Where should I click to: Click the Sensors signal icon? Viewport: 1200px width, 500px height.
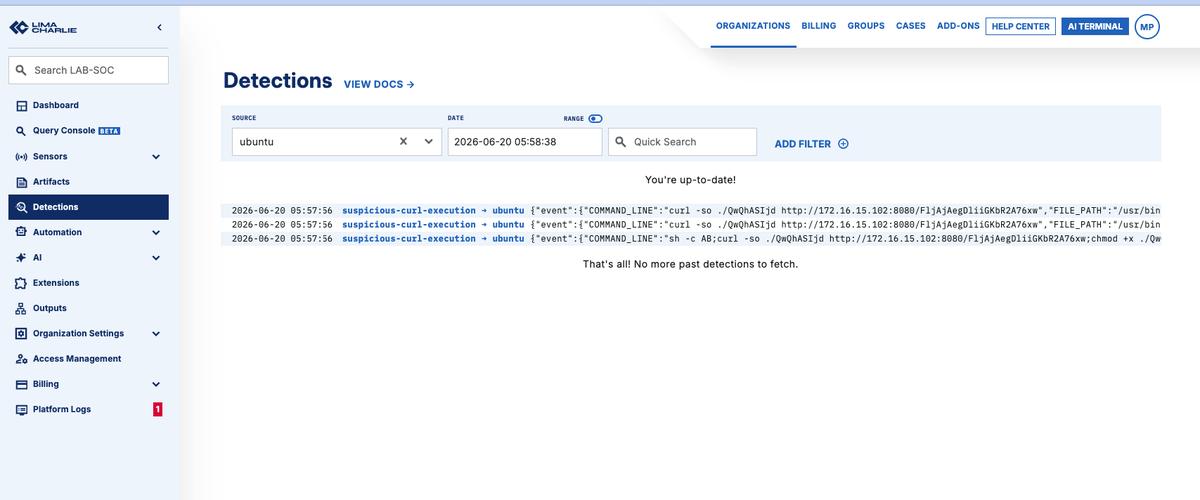[x=21, y=157]
